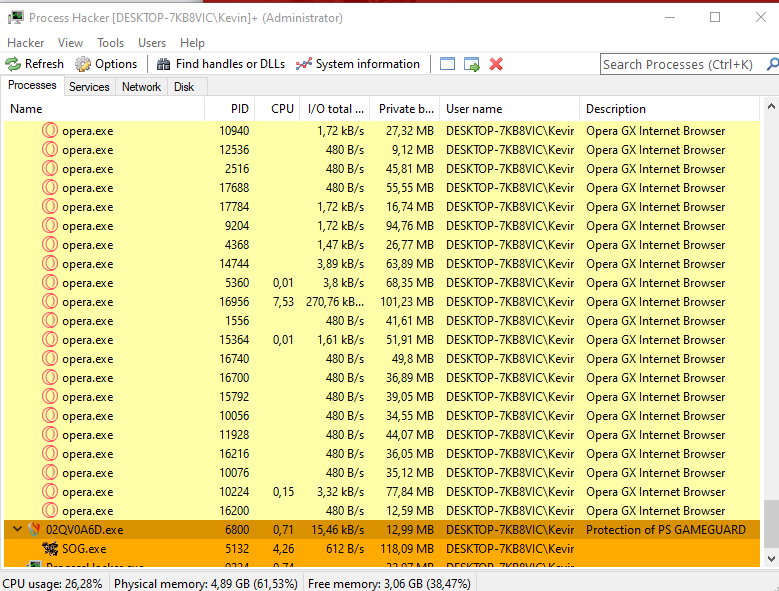Click Free memory status bar entry
Viewport: 779px width, 591px height.
point(390,583)
